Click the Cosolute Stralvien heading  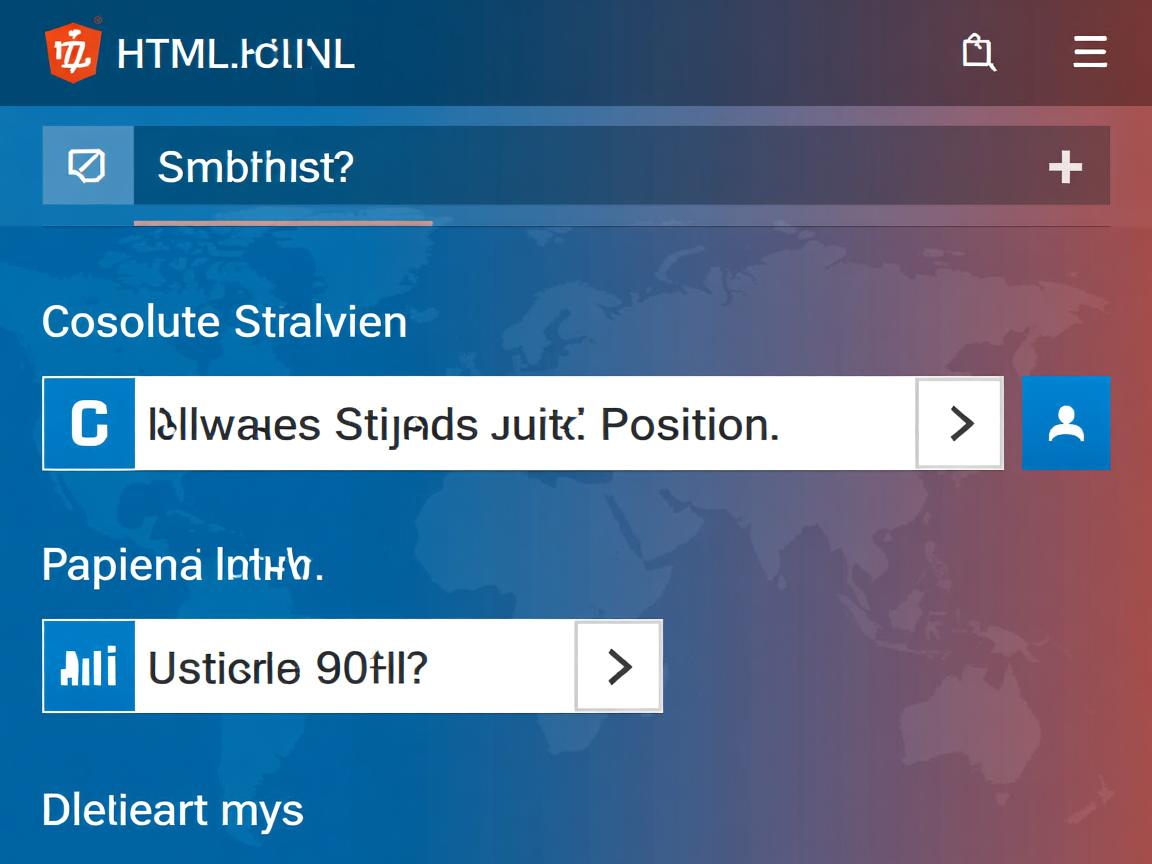[x=225, y=322]
